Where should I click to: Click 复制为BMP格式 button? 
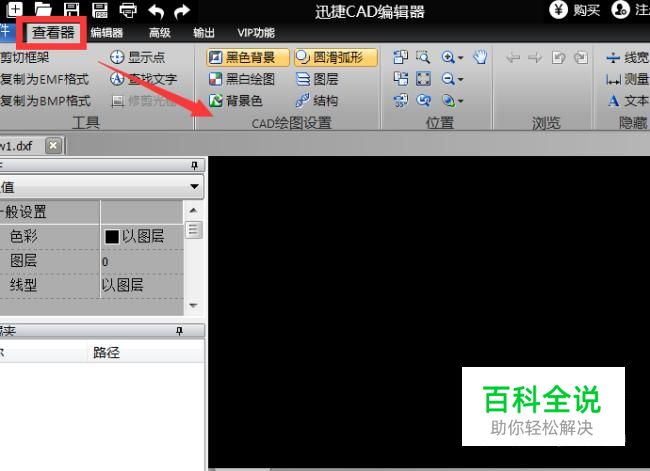(45, 101)
